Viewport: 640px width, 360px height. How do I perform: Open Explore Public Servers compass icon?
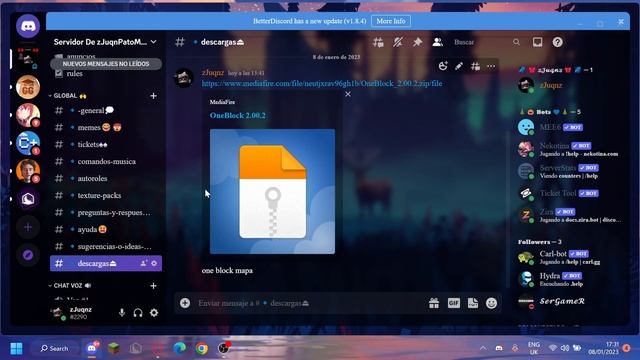(x=28, y=255)
